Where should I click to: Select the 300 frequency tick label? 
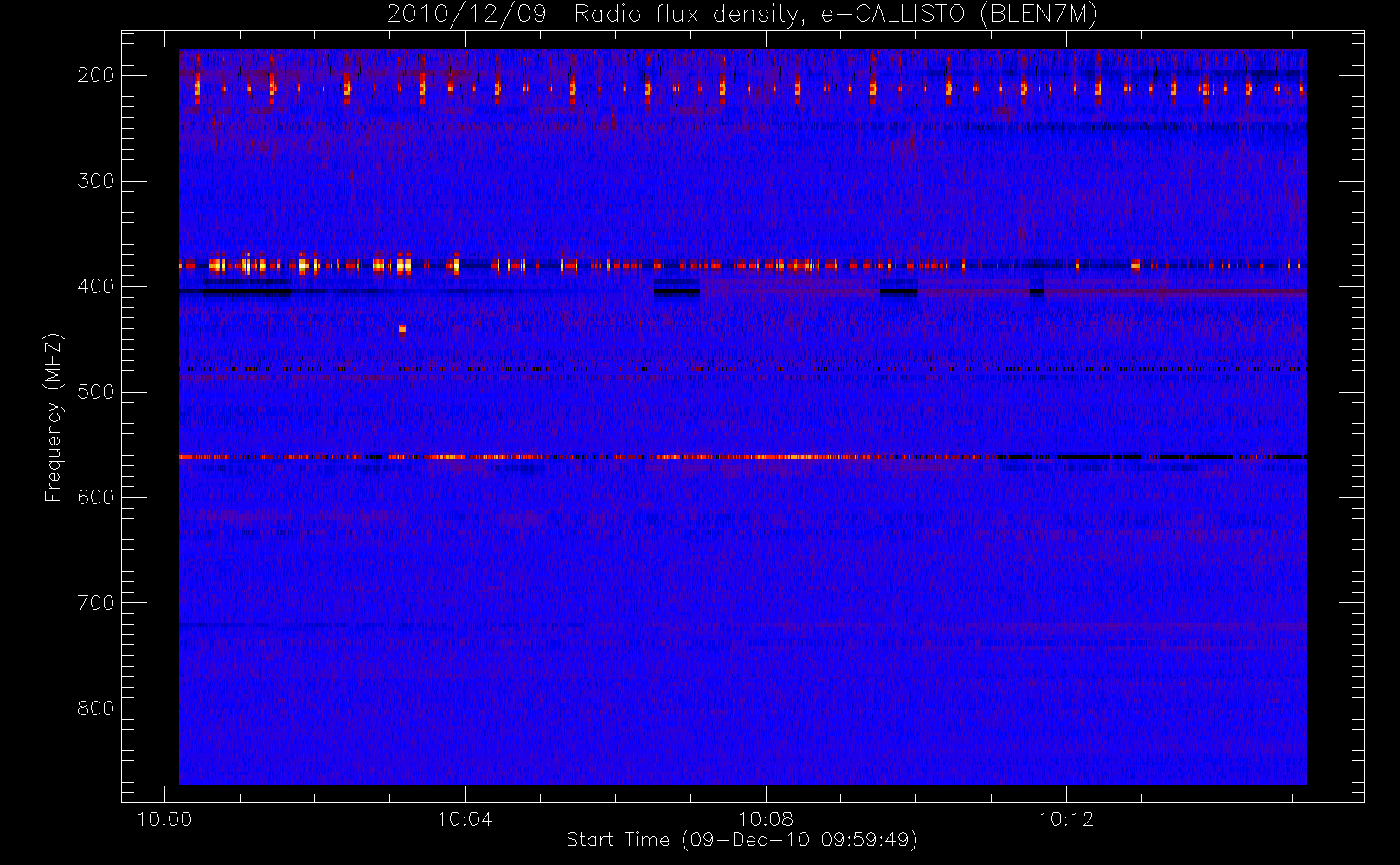(x=96, y=181)
